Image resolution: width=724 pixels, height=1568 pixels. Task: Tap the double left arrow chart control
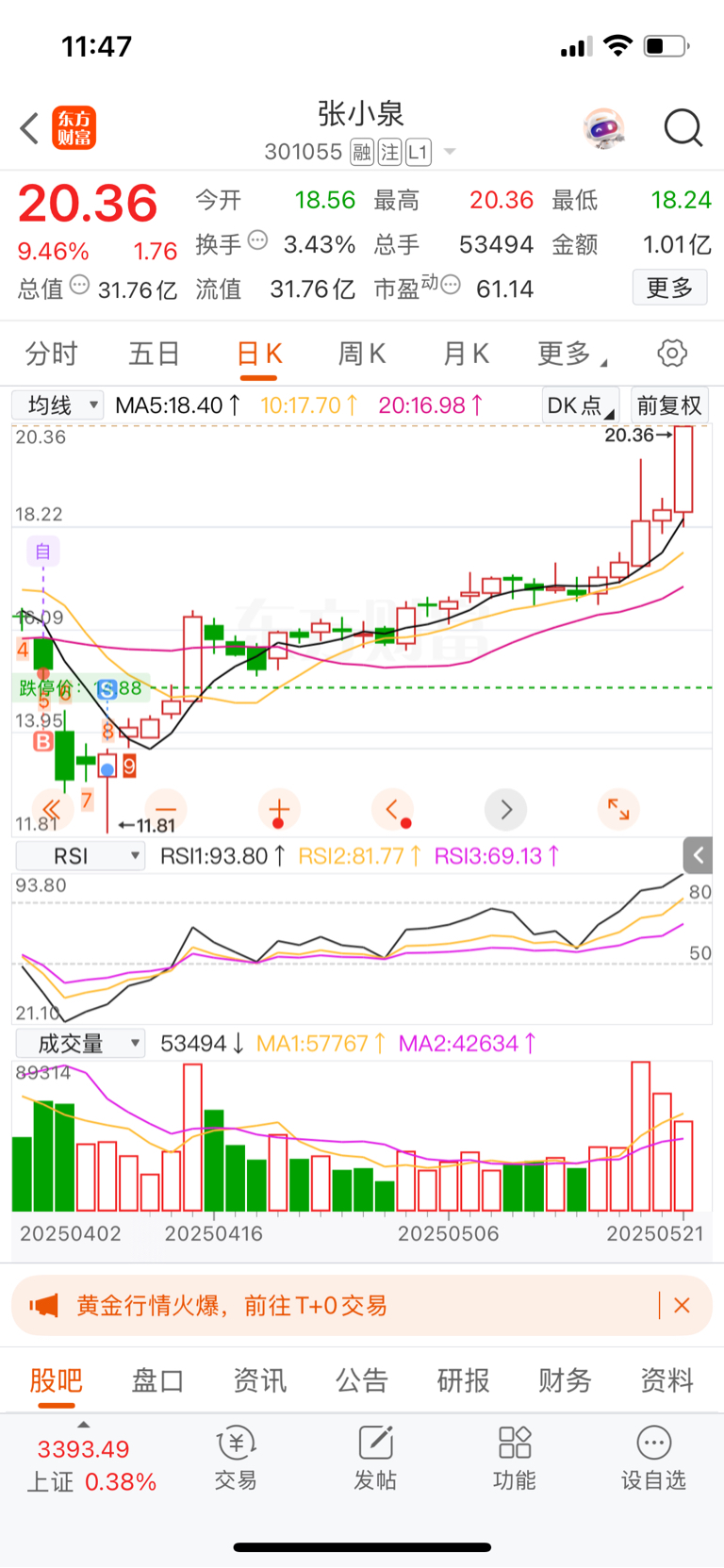[52, 809]
